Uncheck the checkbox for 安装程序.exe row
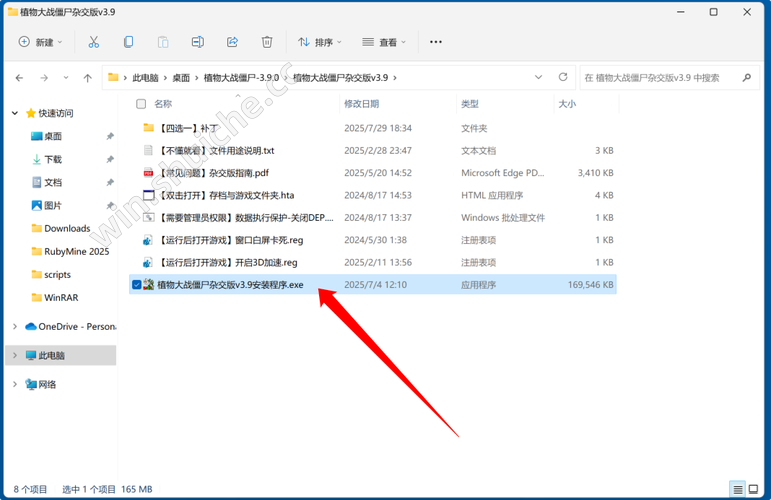Viewport: 771px width, 500px height. [x=137, y=284]
